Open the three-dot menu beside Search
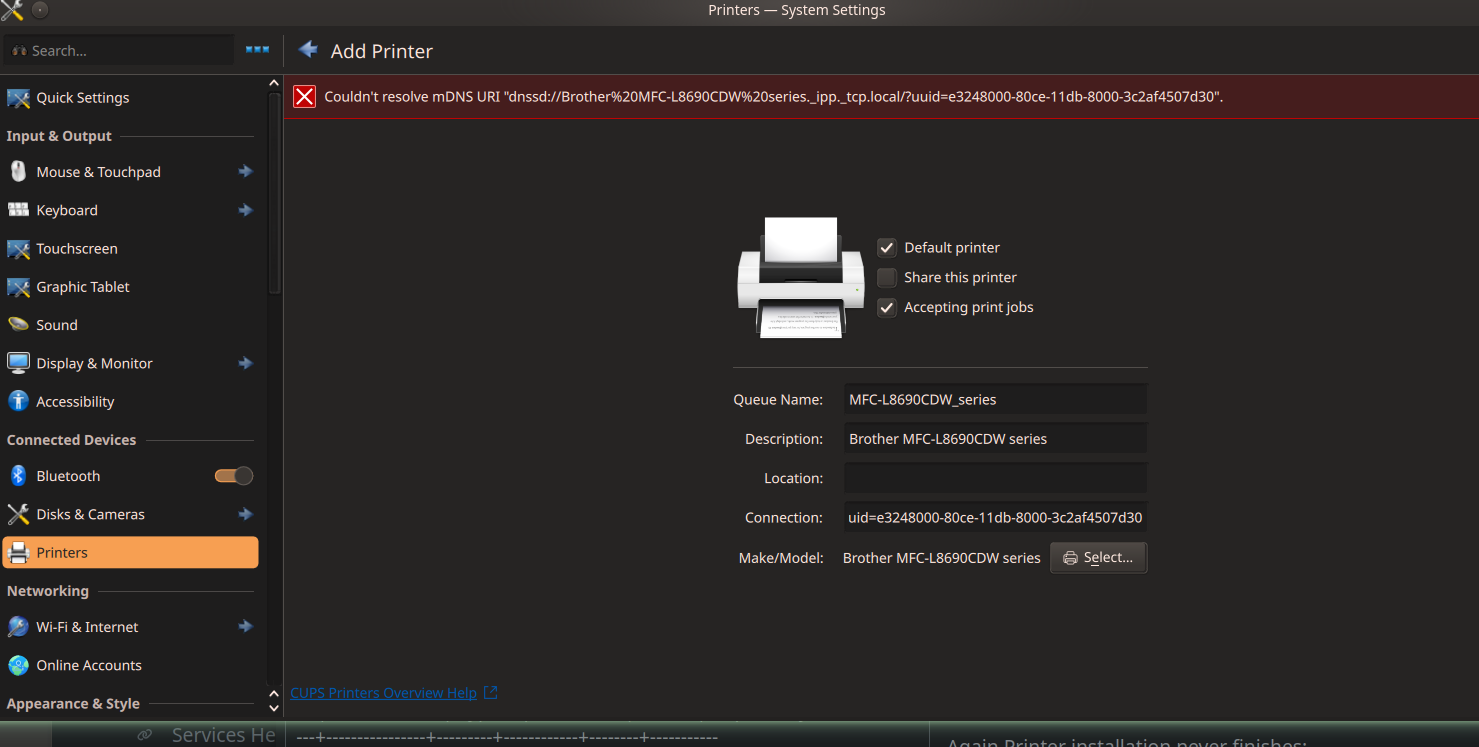Image resolution: width=1479 pixels, height=747 pixels. coord(257,49)
